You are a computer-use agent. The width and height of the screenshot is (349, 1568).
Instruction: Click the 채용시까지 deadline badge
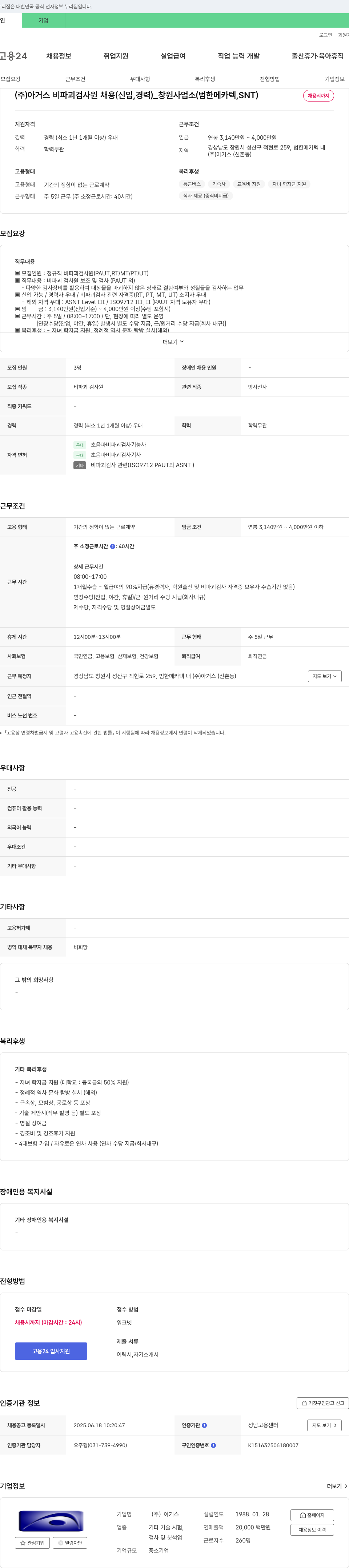318,96
